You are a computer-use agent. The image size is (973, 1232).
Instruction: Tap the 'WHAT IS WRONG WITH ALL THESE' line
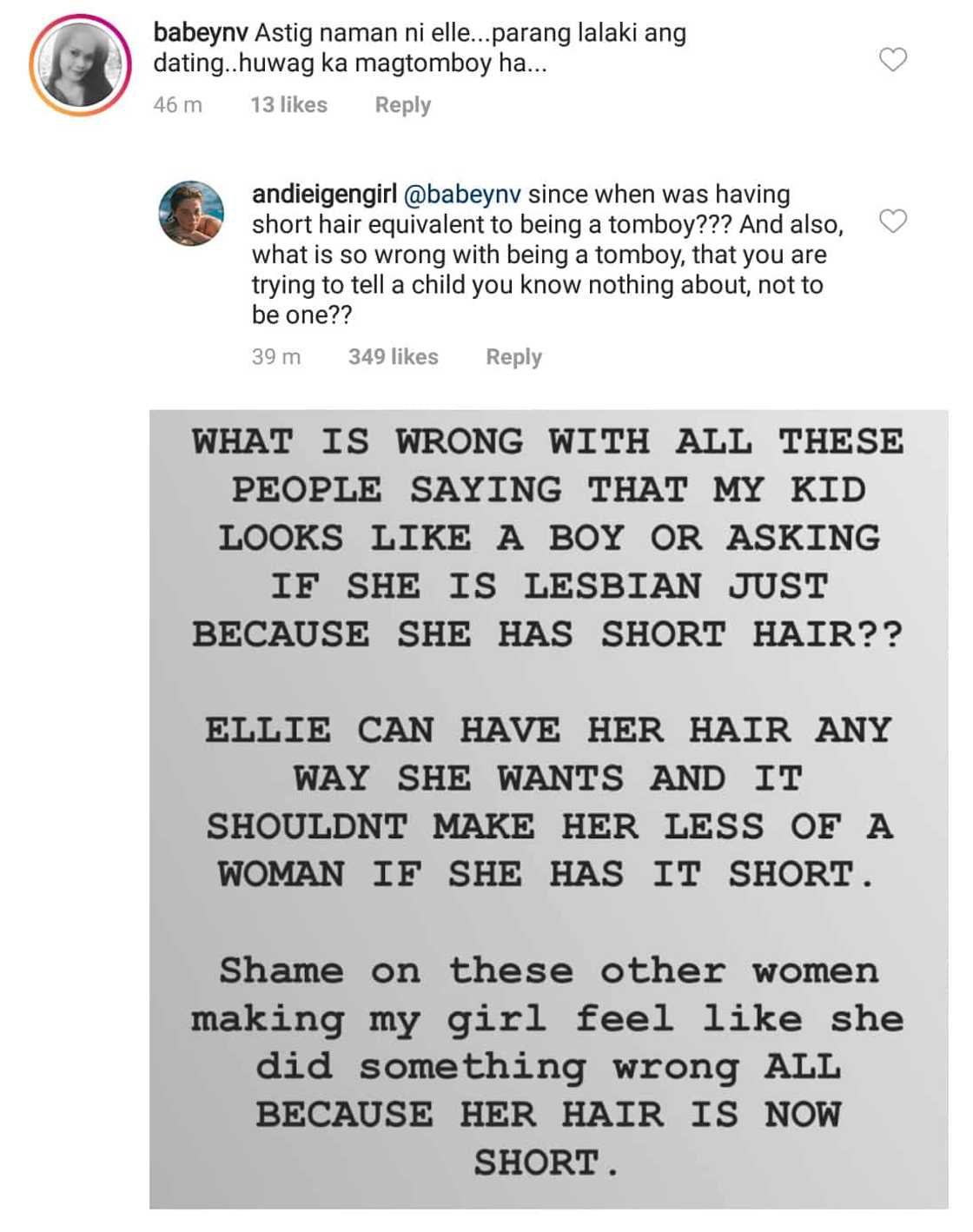(x=547, y=442)
